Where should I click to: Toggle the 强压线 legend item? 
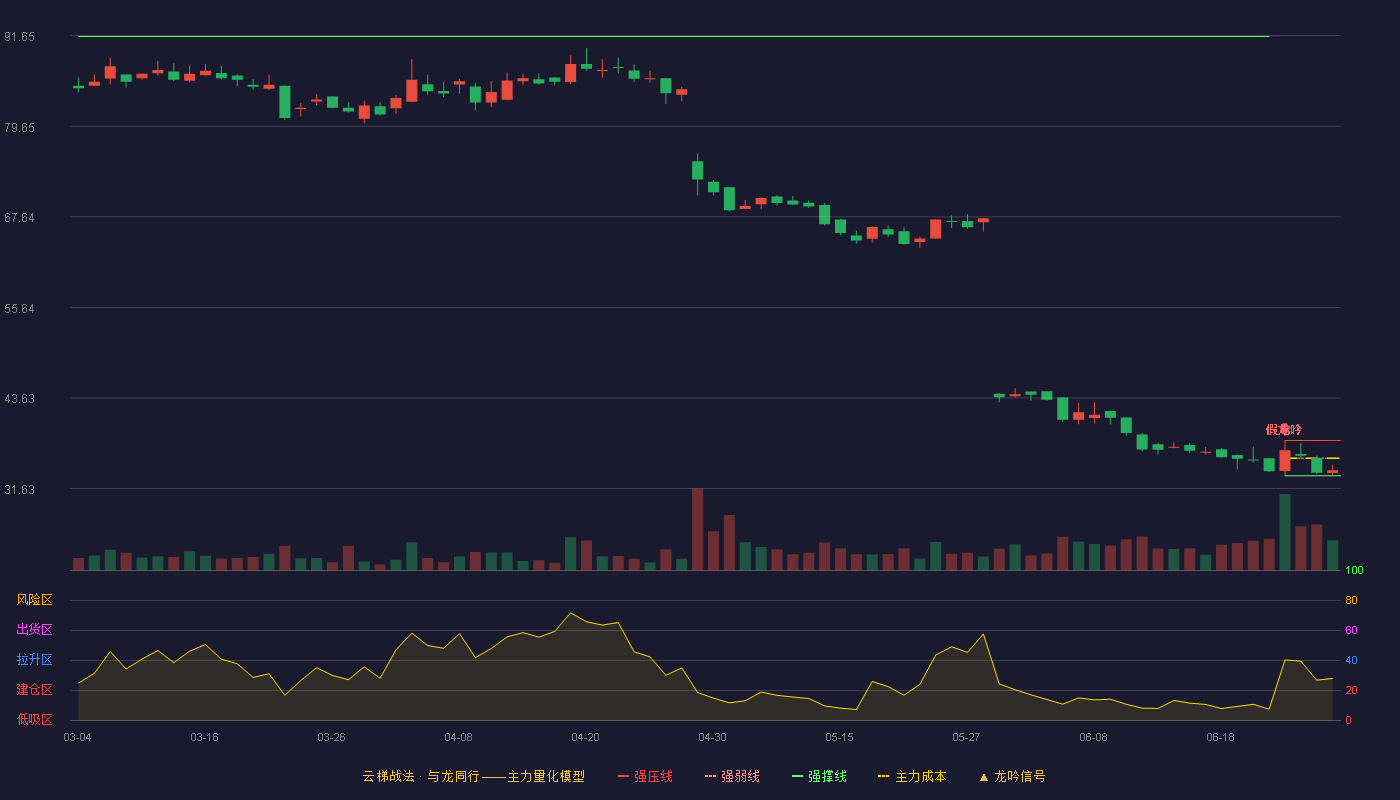pyautogui.click(x=645, y=776)
